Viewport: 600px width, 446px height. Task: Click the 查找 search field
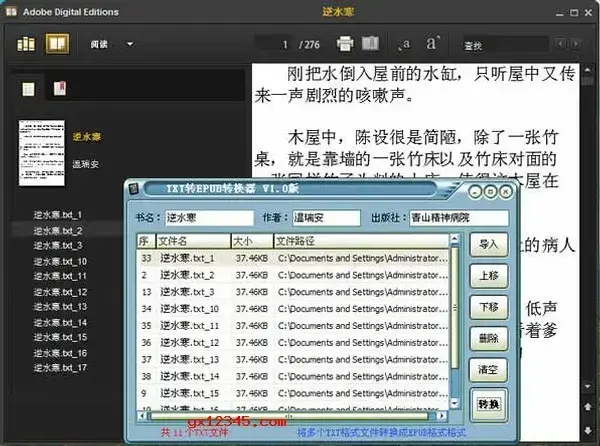[x=505, y=45]
